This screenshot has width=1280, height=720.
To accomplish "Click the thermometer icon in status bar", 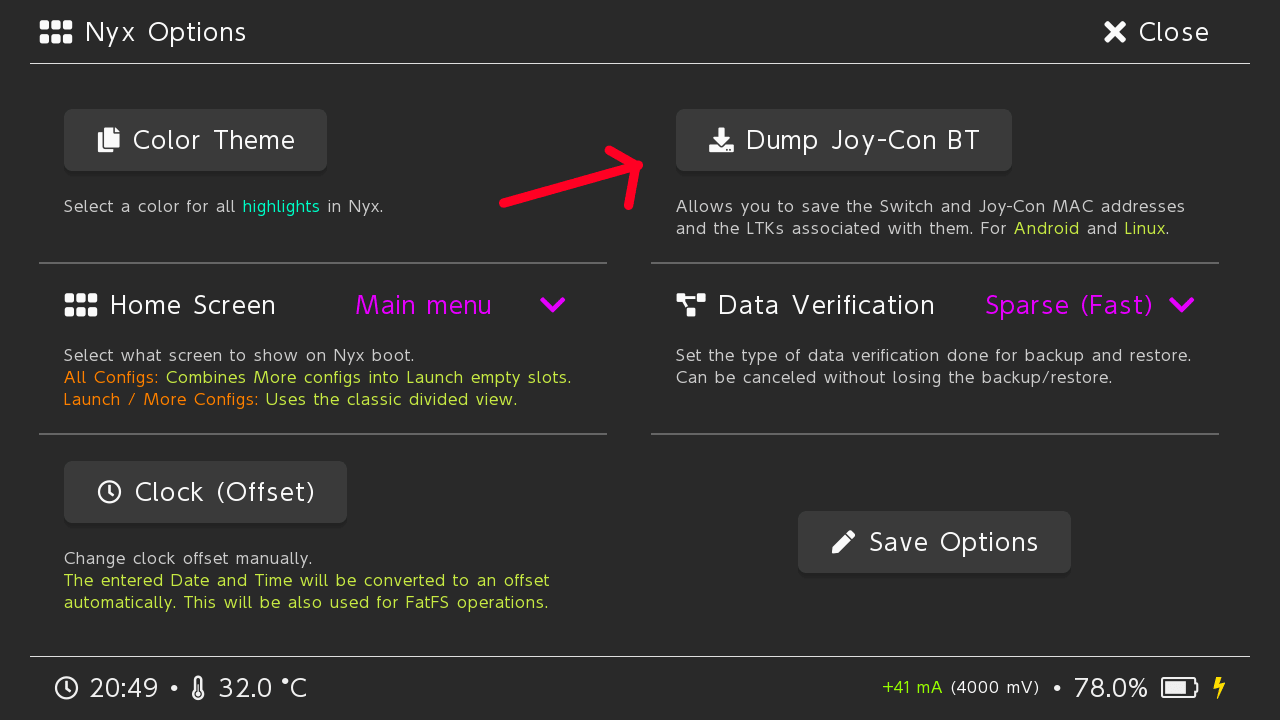I will click(198, 688).
